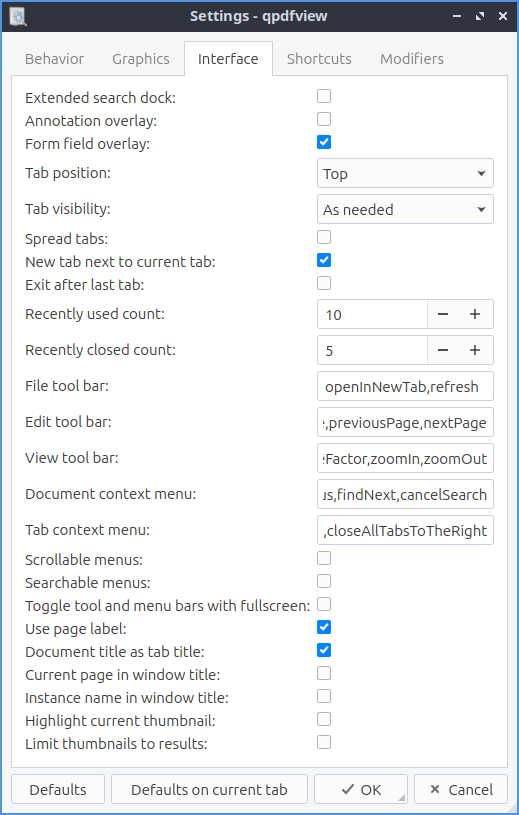Open the Modifiers tab
This screenshot has width=519, height=815.
point(412,59)
